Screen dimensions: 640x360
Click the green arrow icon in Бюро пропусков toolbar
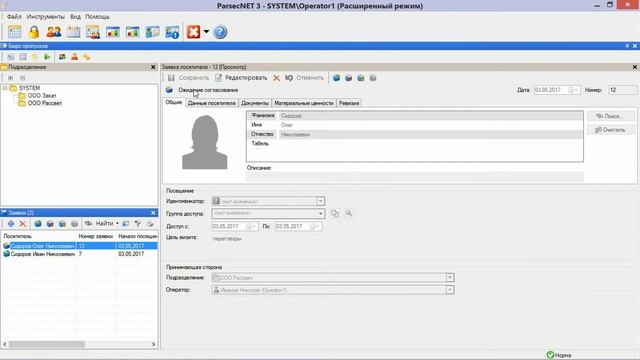pyautogui.click(x=47, y=57)
